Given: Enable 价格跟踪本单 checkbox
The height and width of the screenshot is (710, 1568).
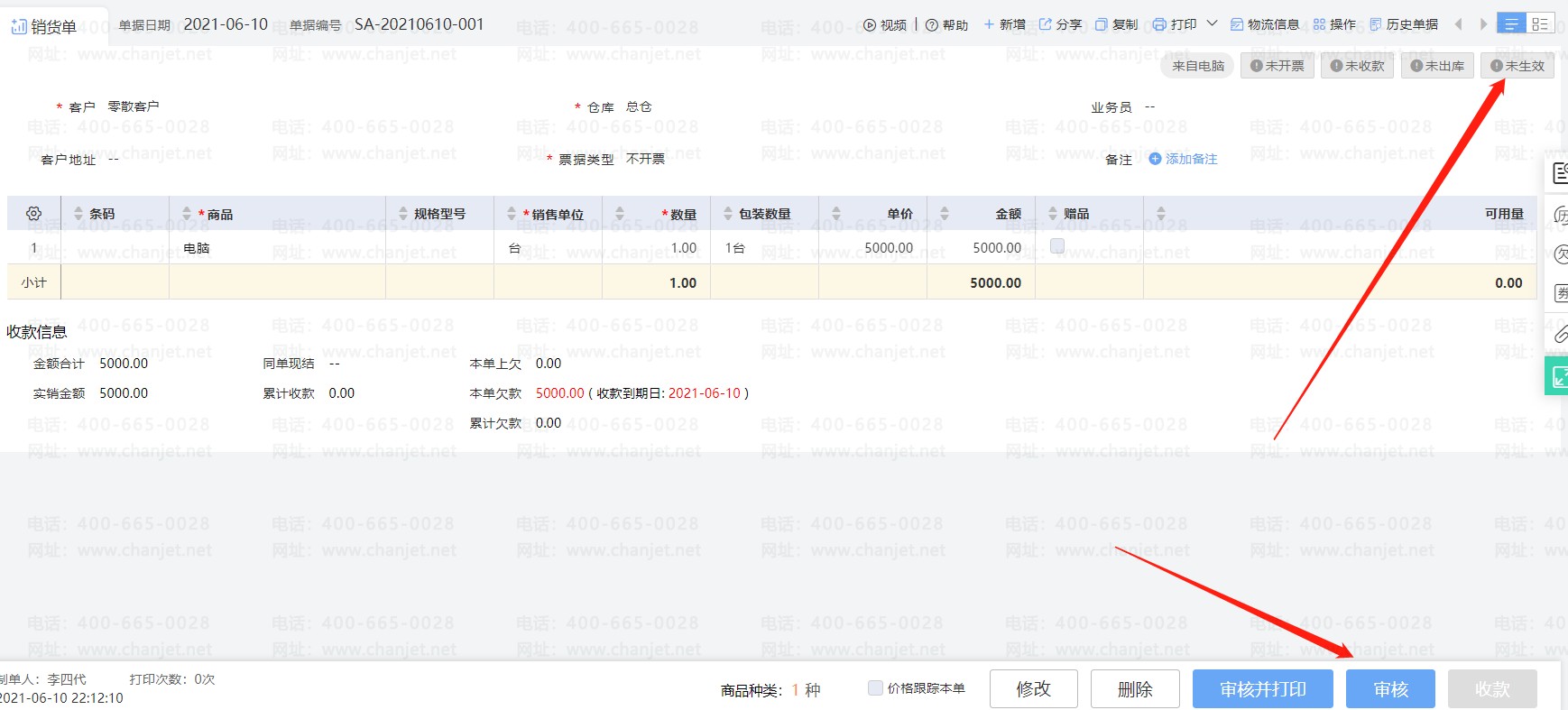Looking at the screenshot, I should [875, 688].
